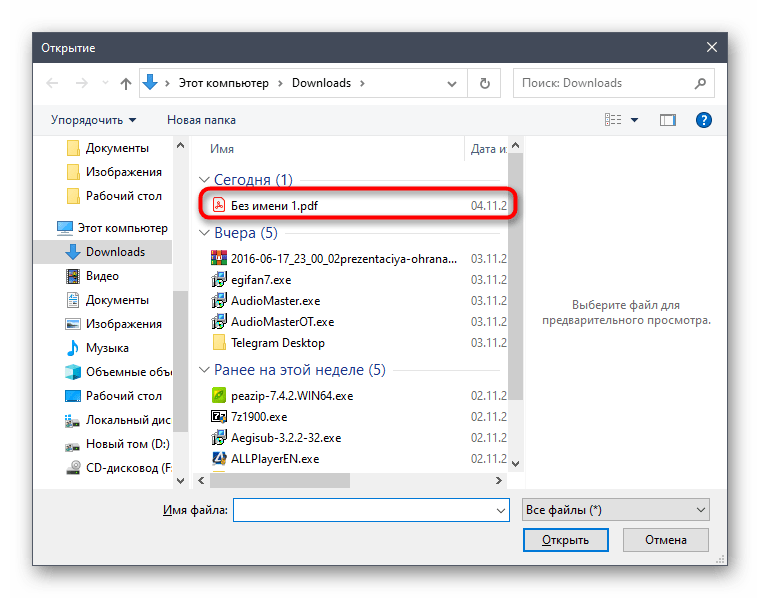Open 'Локальный диск' in the navigation tree

[118, 420]
